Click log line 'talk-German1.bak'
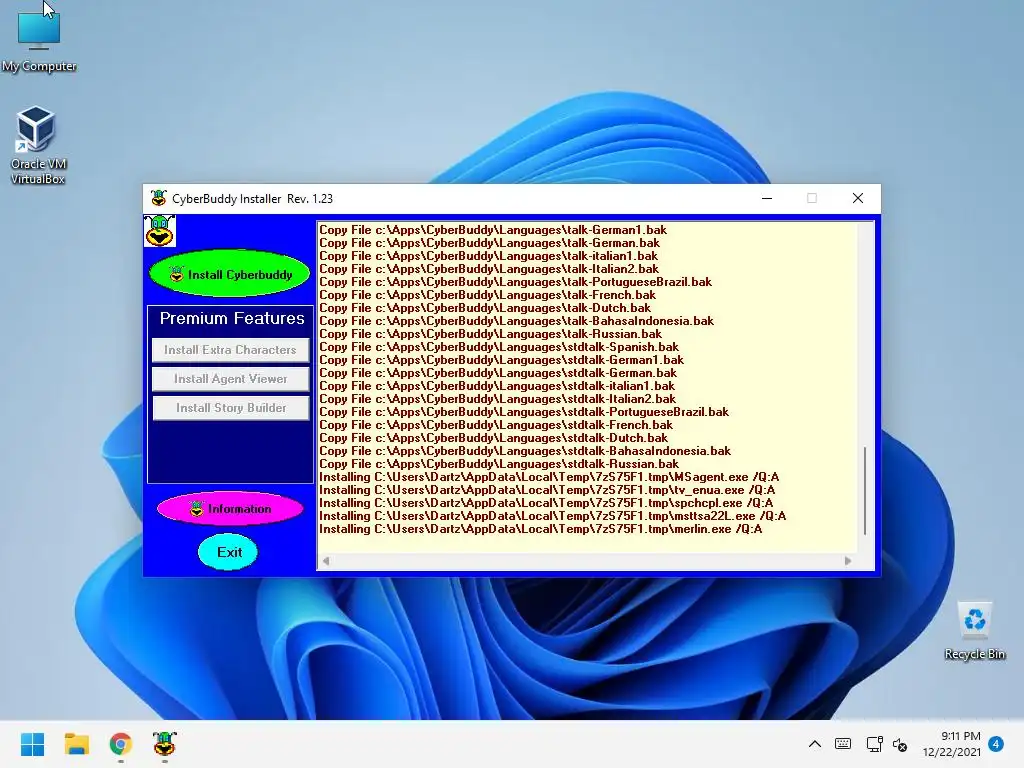The image size is (1024, 768). point(493,230)
